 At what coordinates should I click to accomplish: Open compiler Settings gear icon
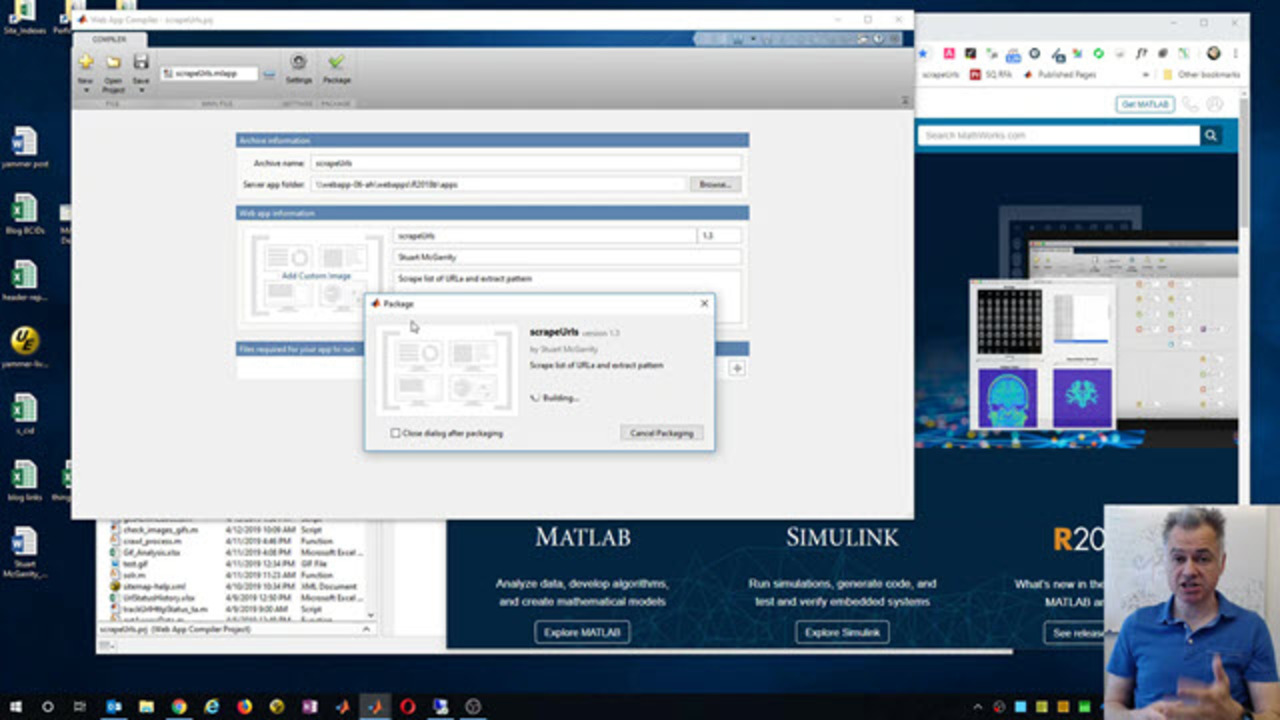tap(298, 63)
